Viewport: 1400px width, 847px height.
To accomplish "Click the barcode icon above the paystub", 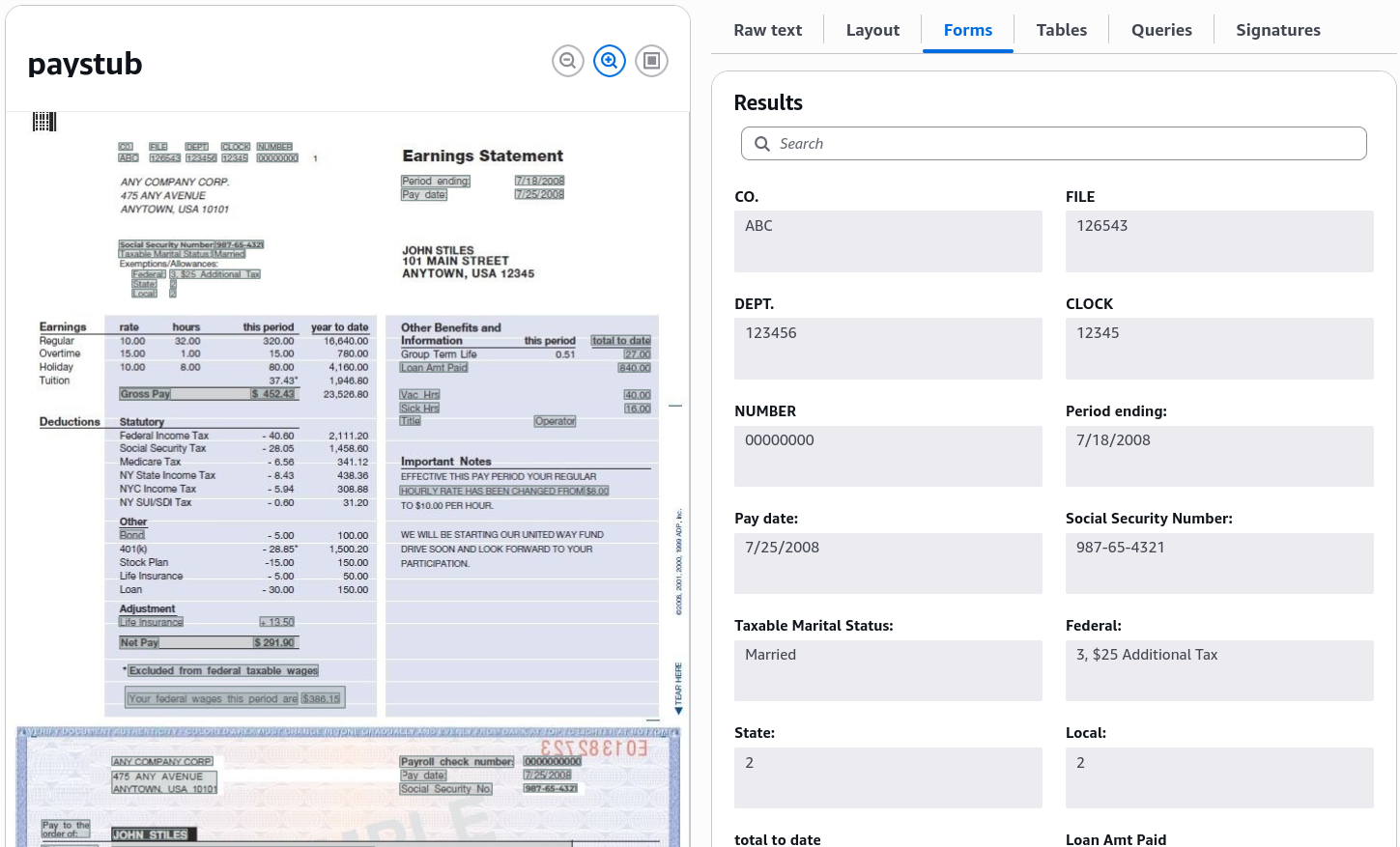I will [44, 122].
